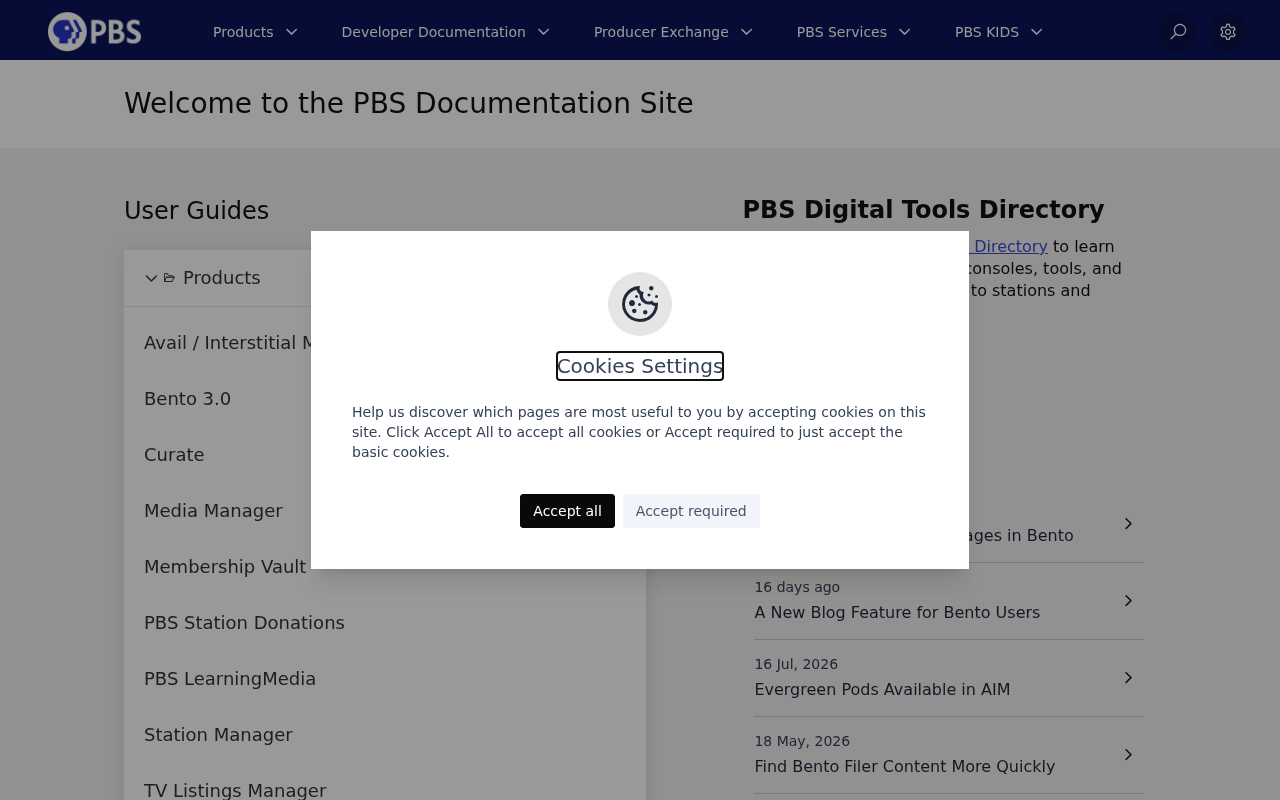
Task: Open the settings gear icon
Action: (x=1228, y=32)
